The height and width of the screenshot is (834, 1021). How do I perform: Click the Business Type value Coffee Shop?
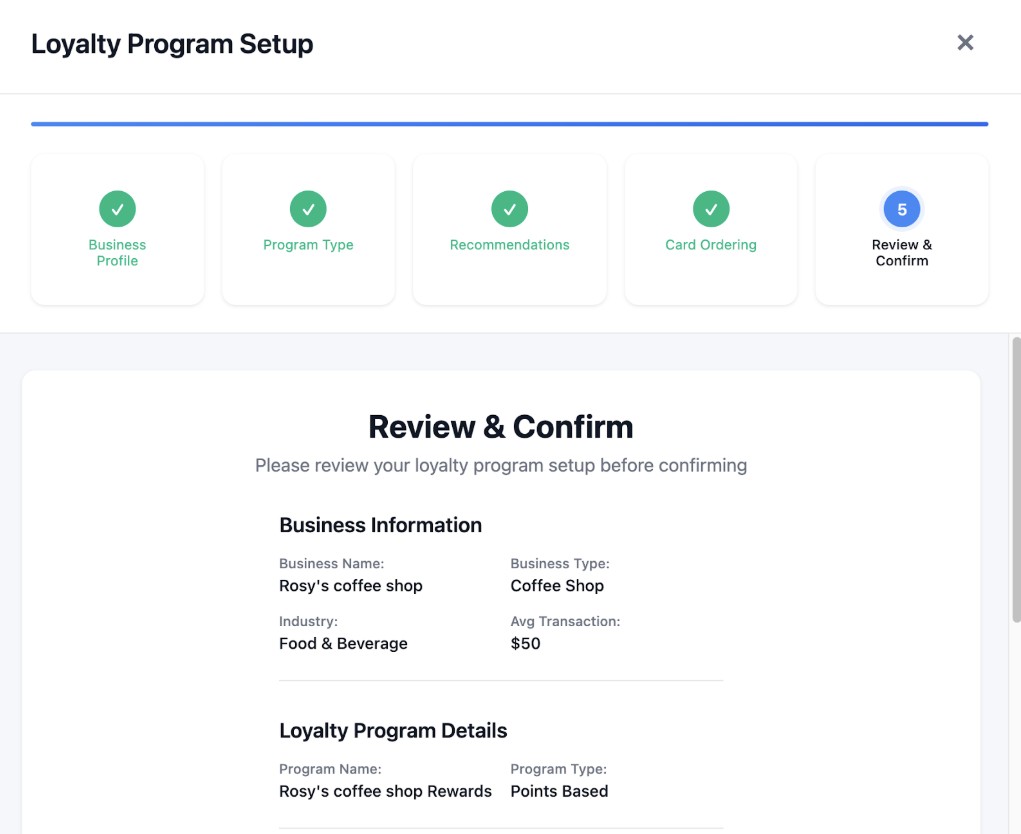[x=557, y=586]
